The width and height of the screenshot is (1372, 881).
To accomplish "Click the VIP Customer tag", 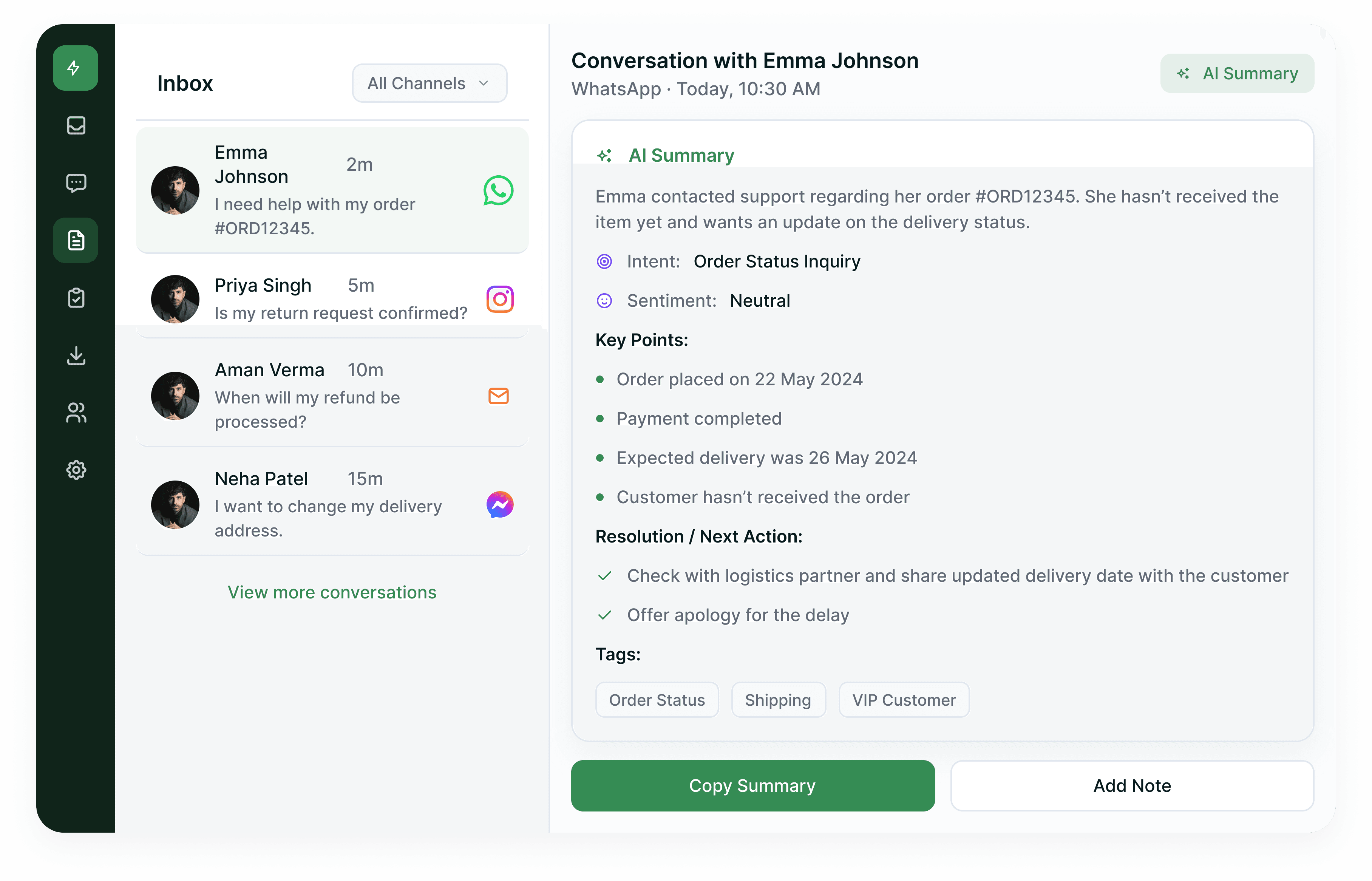I will tap(904, 700).
